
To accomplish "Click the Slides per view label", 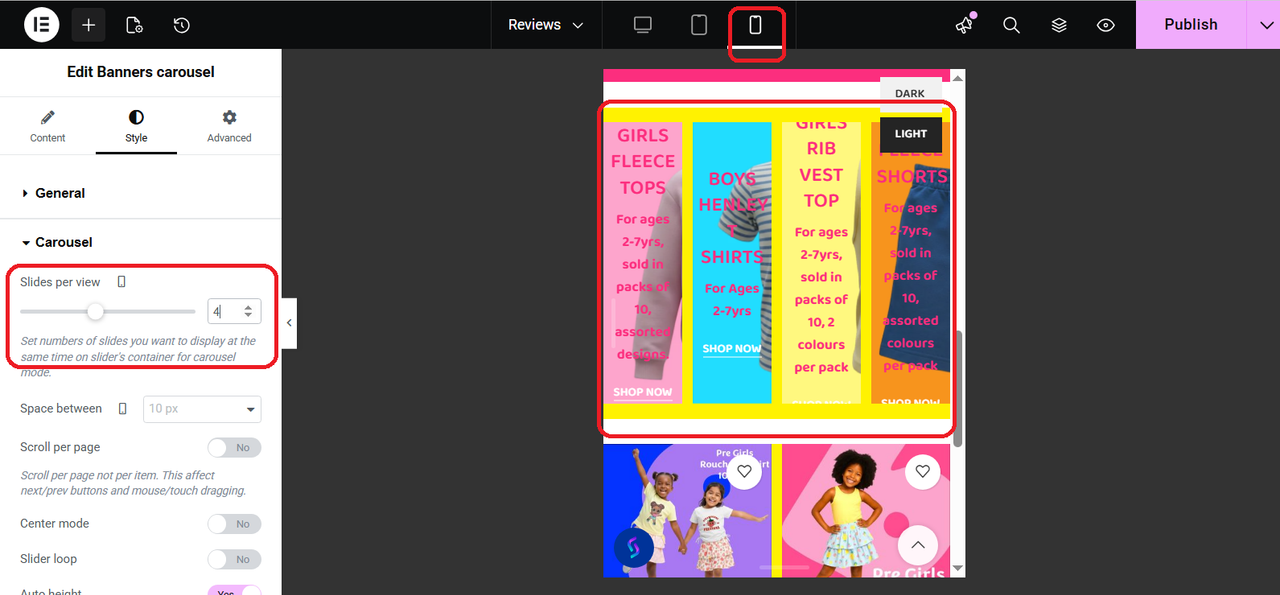I will (x=60, y=282).
